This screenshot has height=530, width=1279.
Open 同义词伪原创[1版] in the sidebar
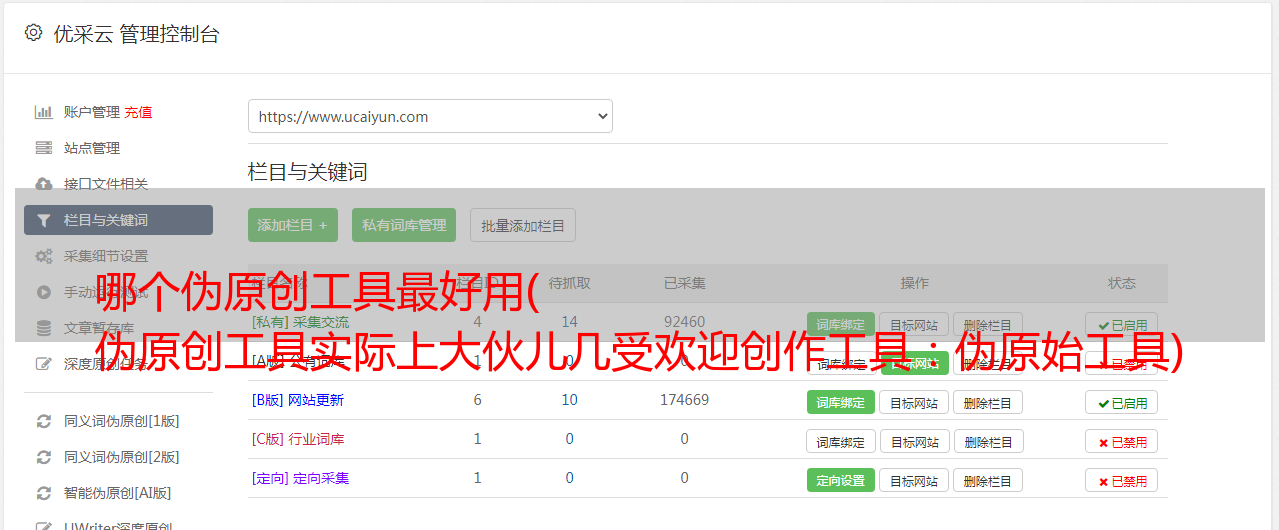tap(122, 421)
